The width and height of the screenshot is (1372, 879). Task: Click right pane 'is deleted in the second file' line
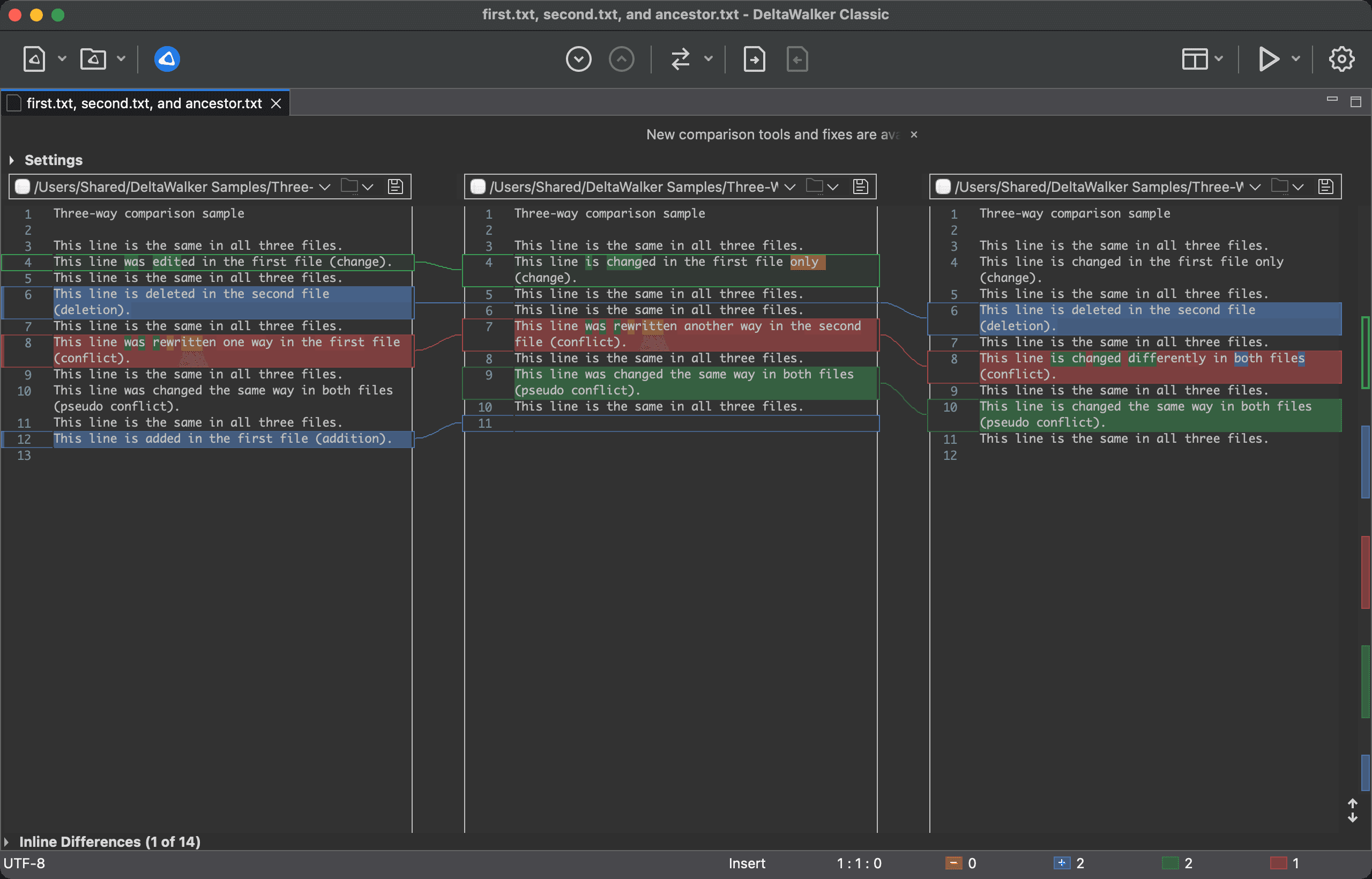(1160, 318)
